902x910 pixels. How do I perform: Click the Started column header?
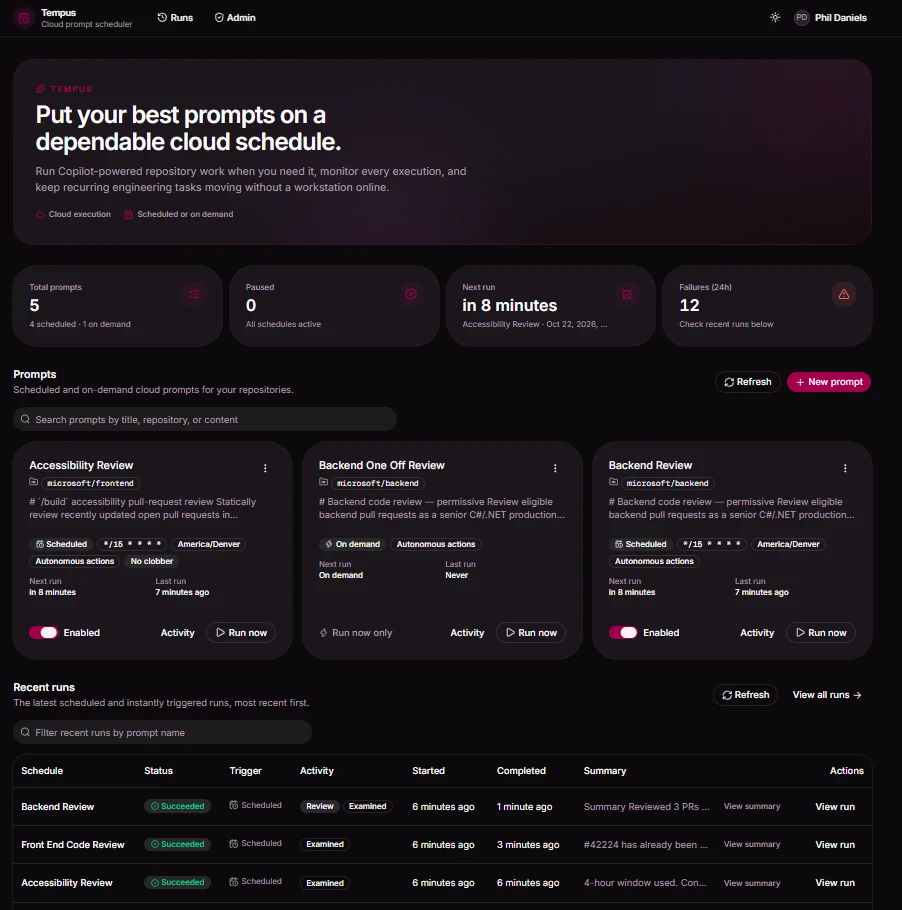pos(428,771)
